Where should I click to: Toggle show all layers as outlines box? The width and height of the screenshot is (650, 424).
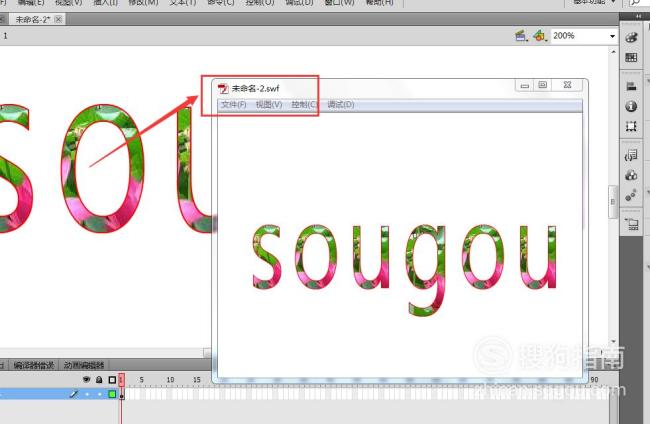click(x=112, y=380)
